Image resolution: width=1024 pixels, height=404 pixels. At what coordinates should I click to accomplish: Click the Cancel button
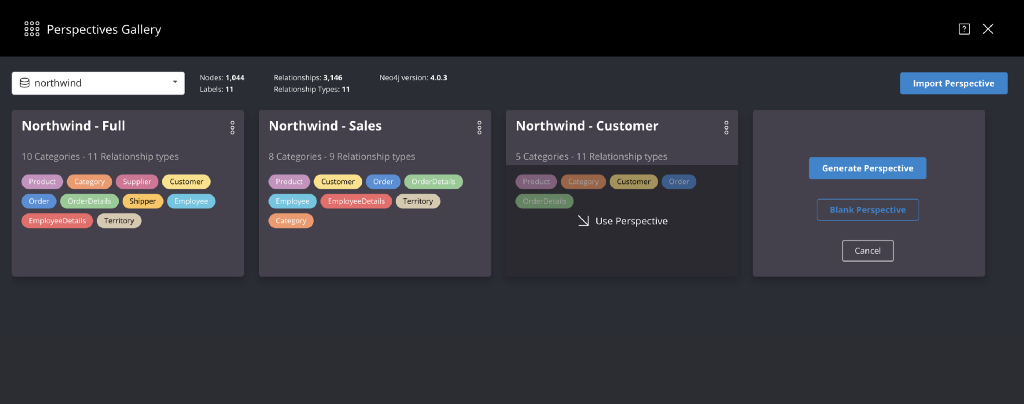pos(867,251)
